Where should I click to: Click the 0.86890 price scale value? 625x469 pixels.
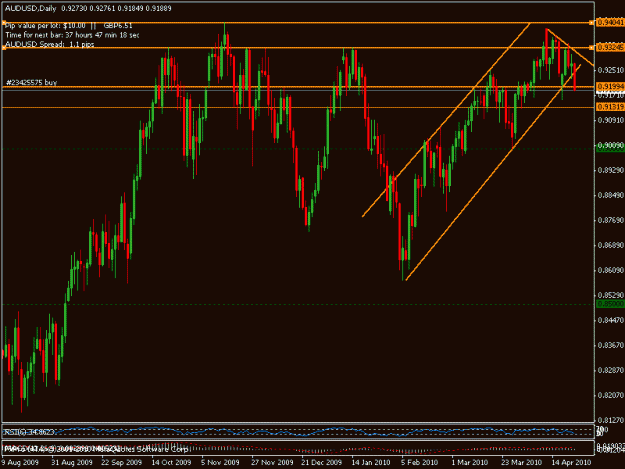[x=611, y=245]
